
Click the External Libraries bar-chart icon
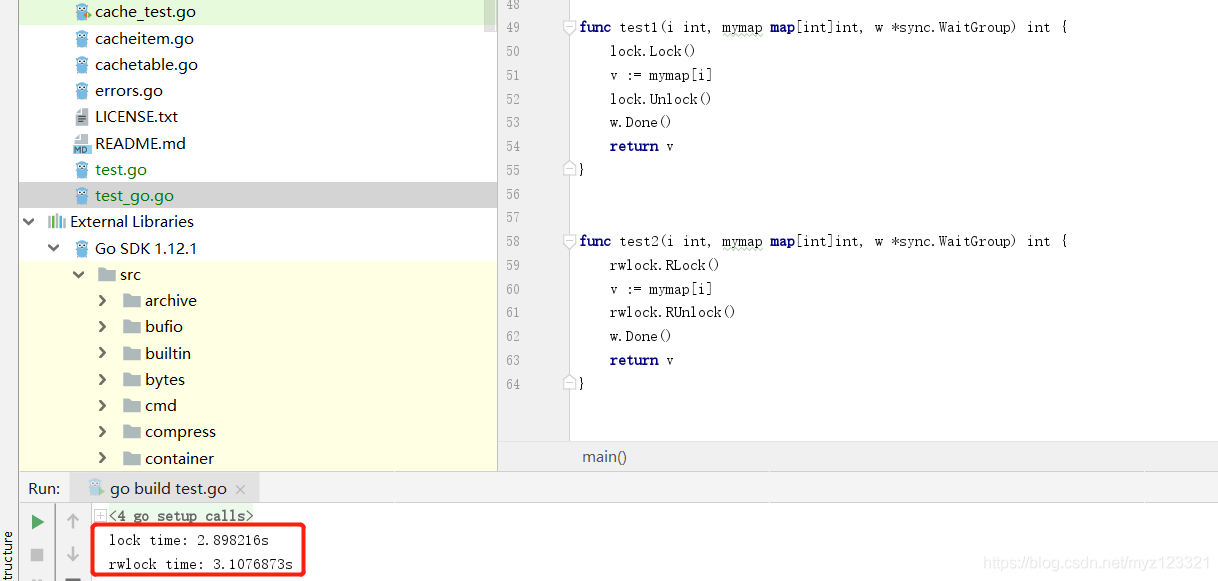tap(57, 221)
